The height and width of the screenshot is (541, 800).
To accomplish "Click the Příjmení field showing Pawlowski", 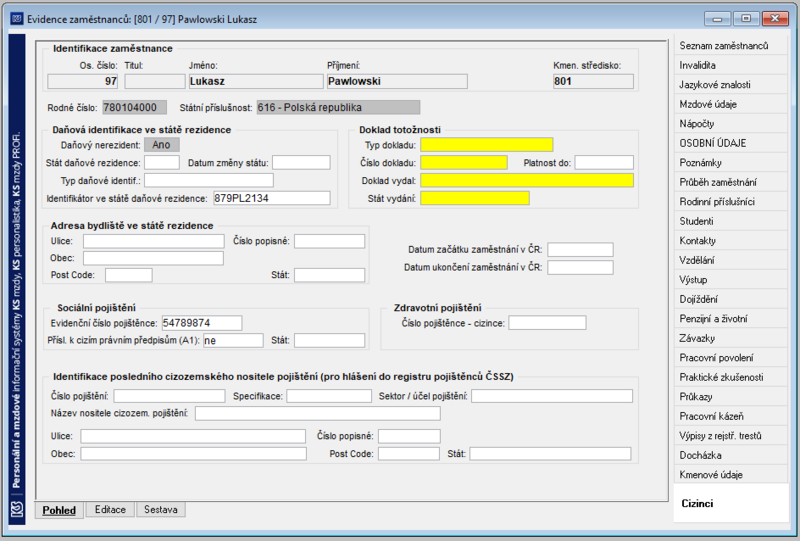I will pos(397,81).
